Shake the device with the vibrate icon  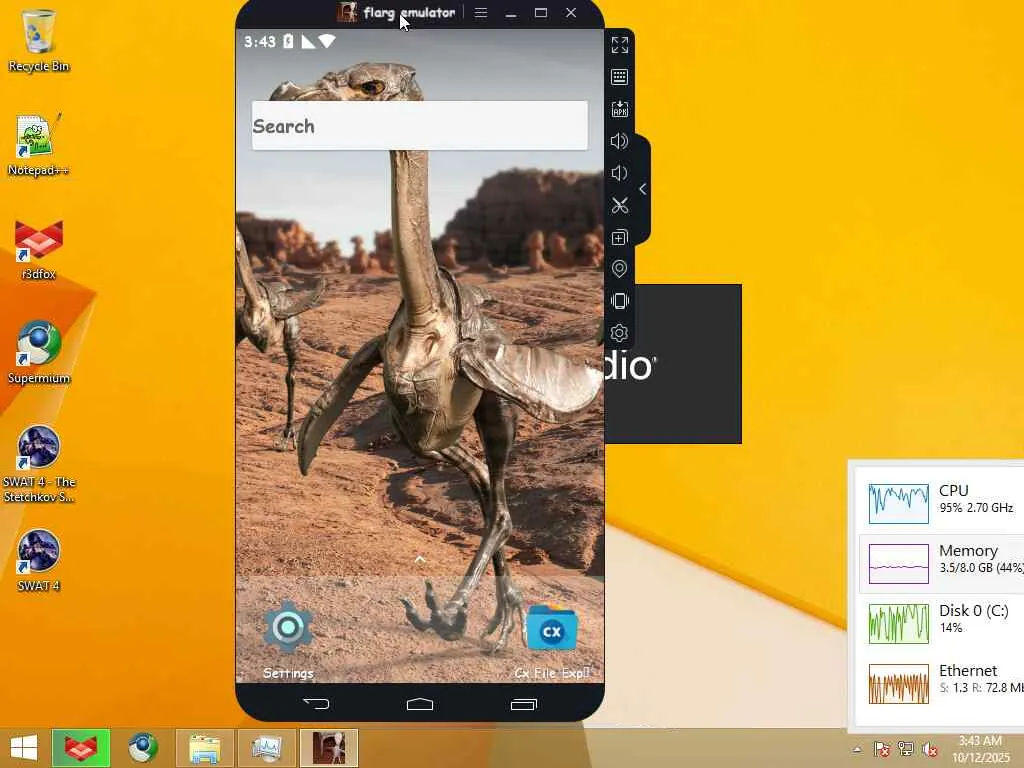[x=619, y=300]
